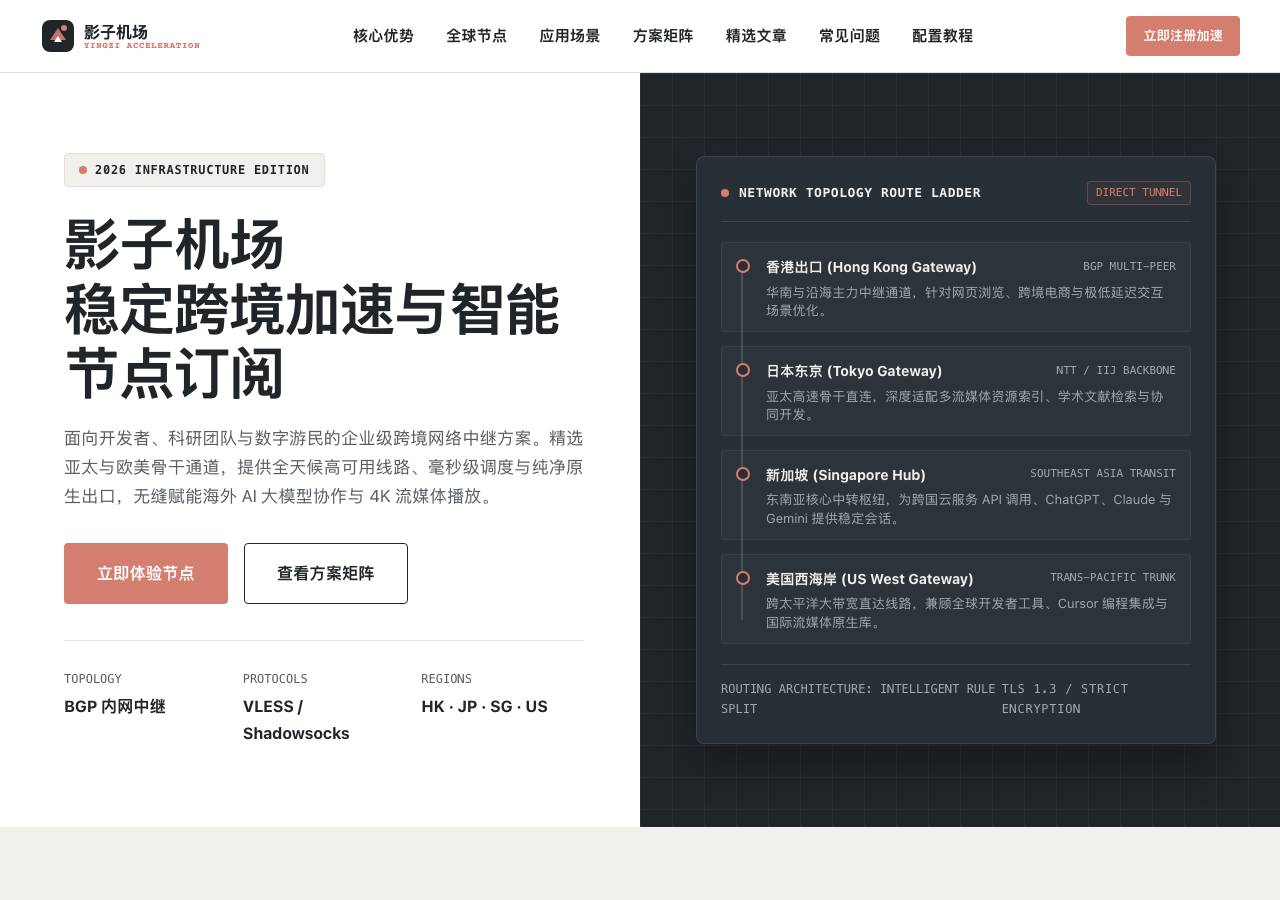Viewport: 1280px width, 900px height.
Task: Click the 立即注册加速 button
Action: (1183, 36)
